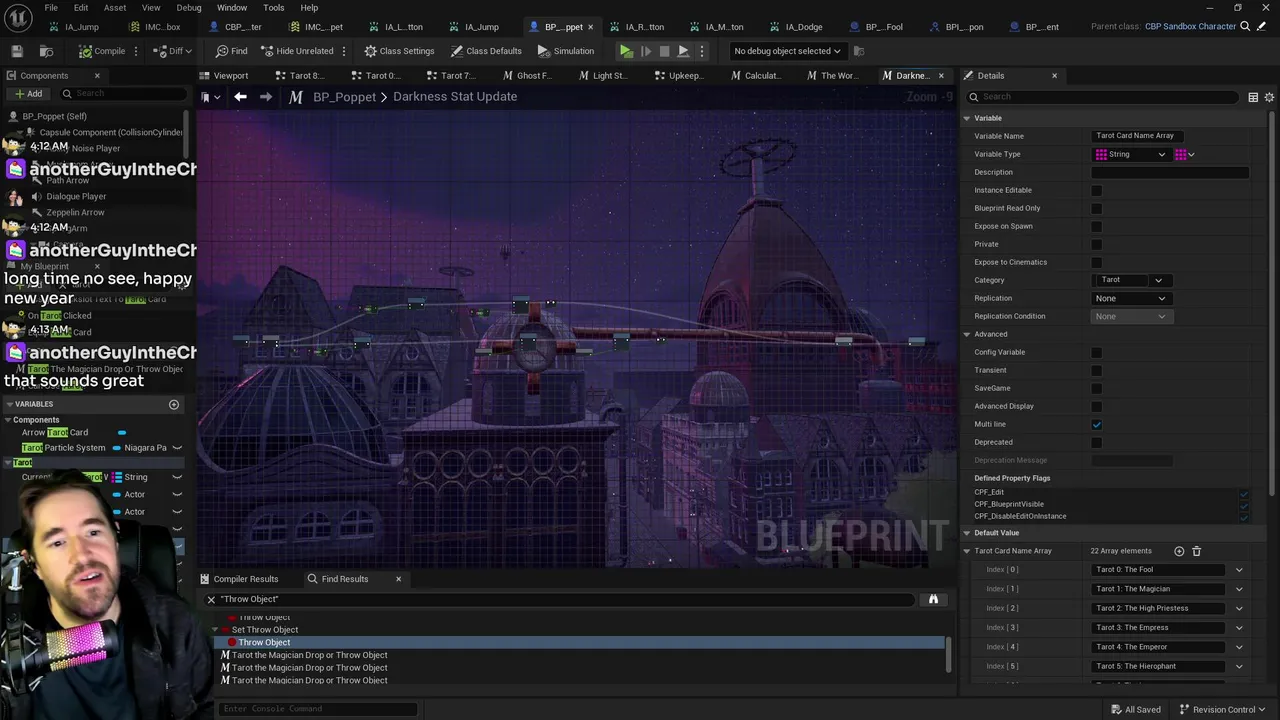Toggle Details property matrix view icon

[x=1253, y=97]
